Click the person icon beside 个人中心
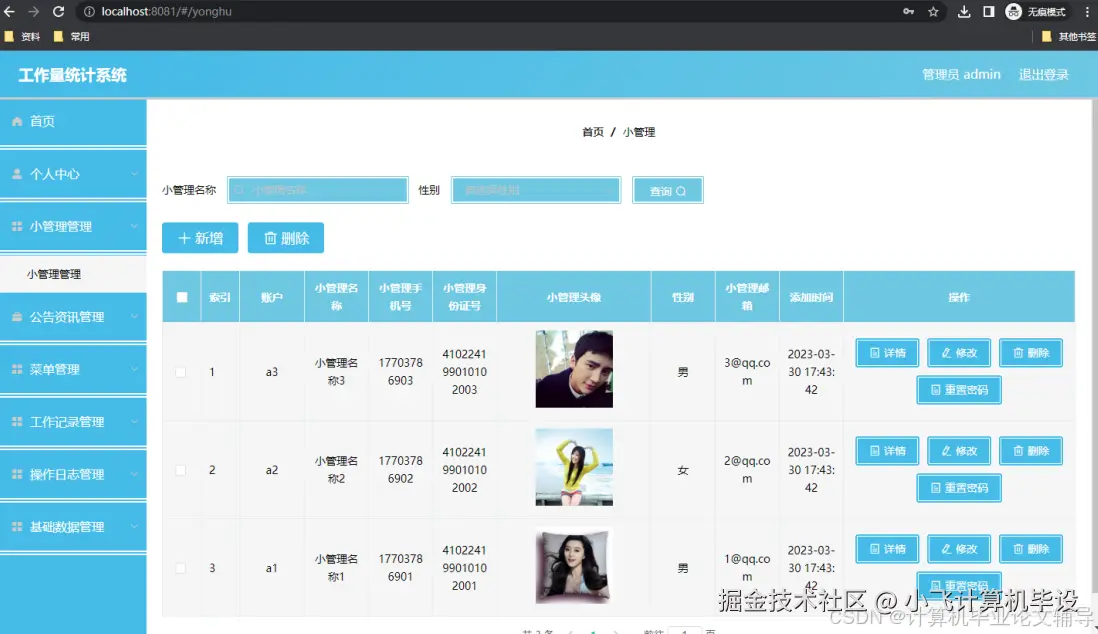The width and height of the screenshot is (1098, 634). pyautogui.click(x=17, y=174)
